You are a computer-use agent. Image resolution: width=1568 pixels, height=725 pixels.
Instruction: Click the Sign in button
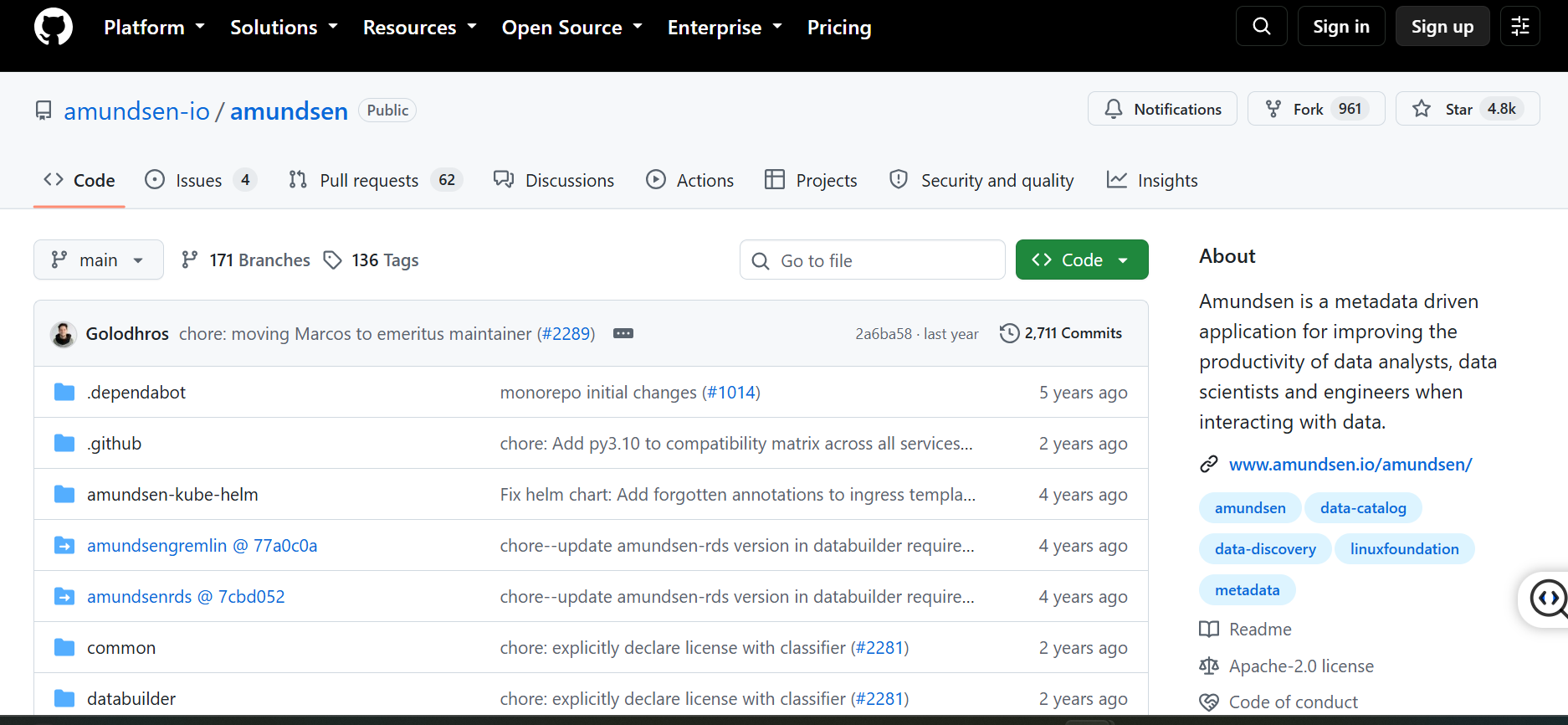click(x=1341, y=26)
